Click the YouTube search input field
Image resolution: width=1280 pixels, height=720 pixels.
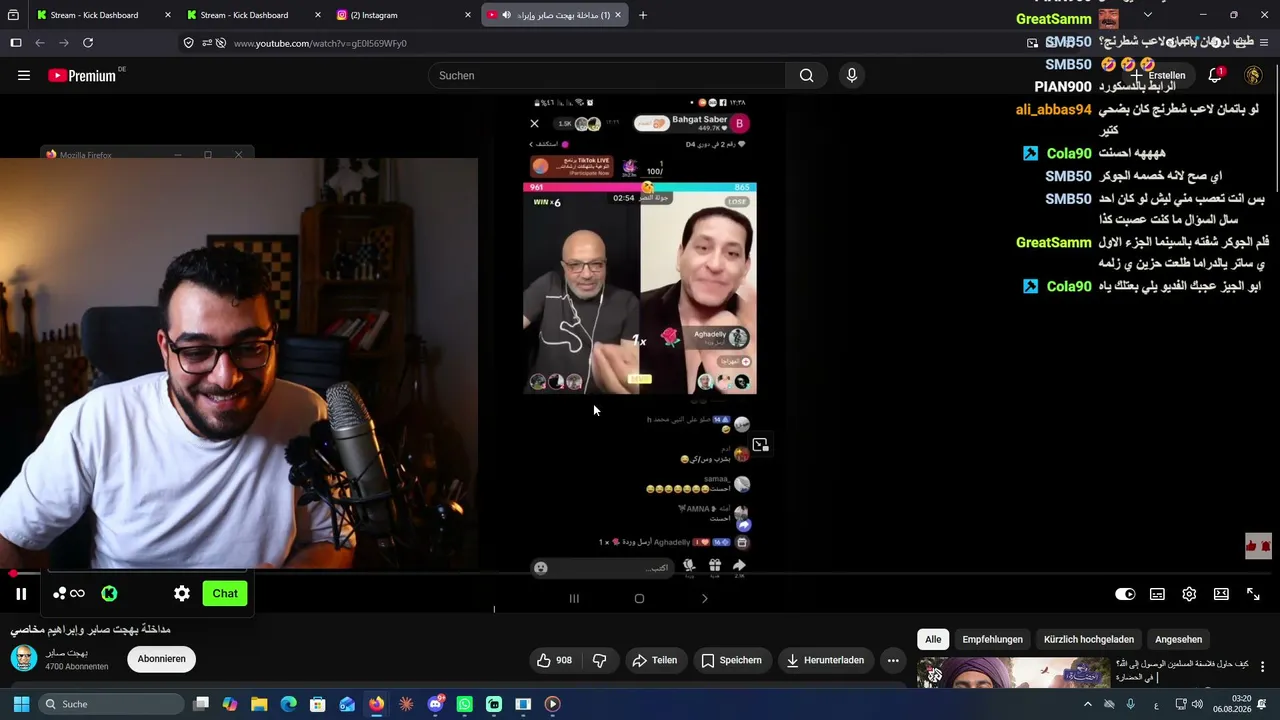point(607,75)
